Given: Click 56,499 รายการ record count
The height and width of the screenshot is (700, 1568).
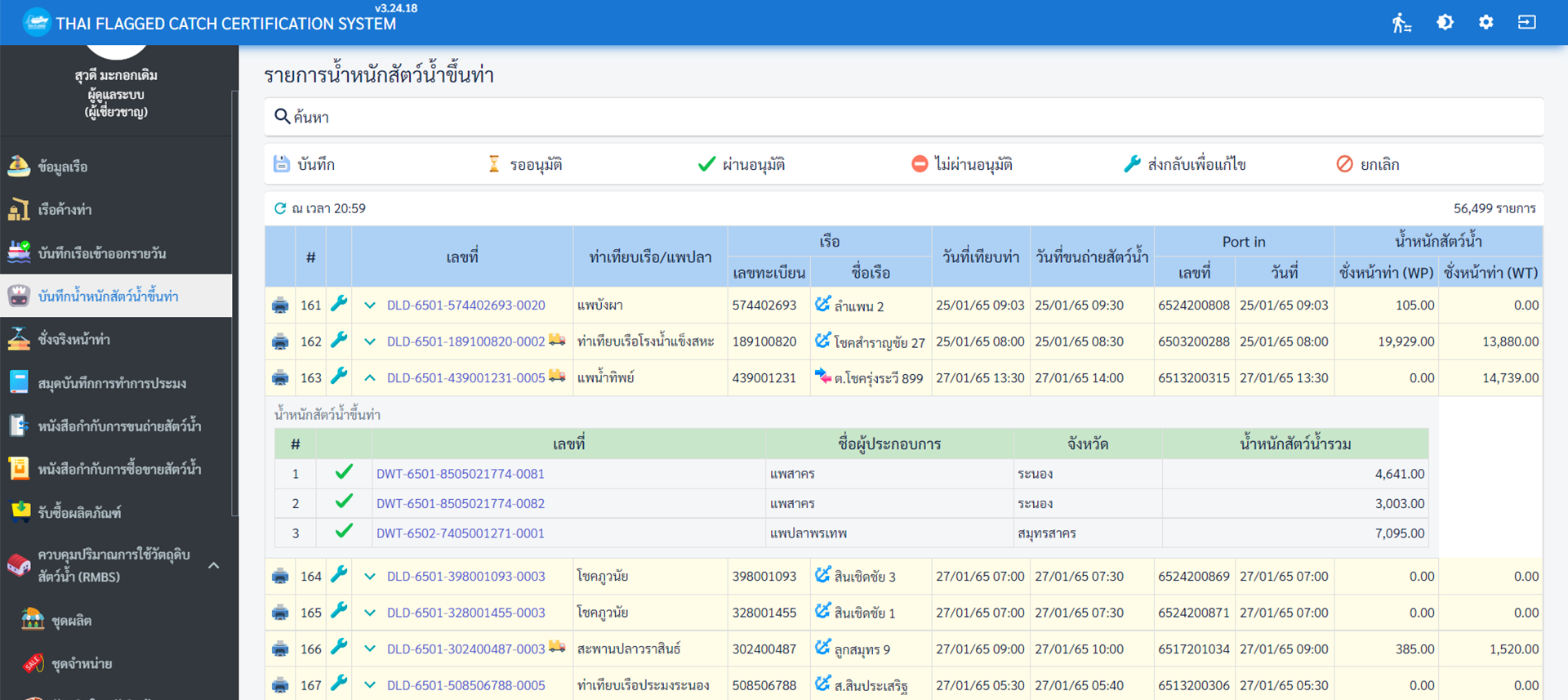Looking at the screenshot, I should 1494,208.
